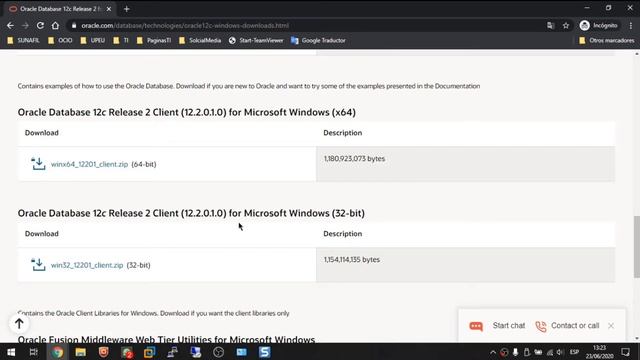Open the Start-TeamViewer bookmark
This screenshot has height=360, width=640.
coord(256,40)
